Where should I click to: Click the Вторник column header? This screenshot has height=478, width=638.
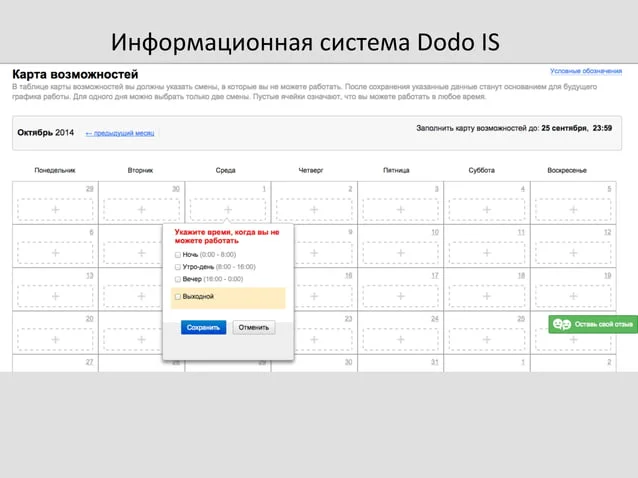point(140,170)
